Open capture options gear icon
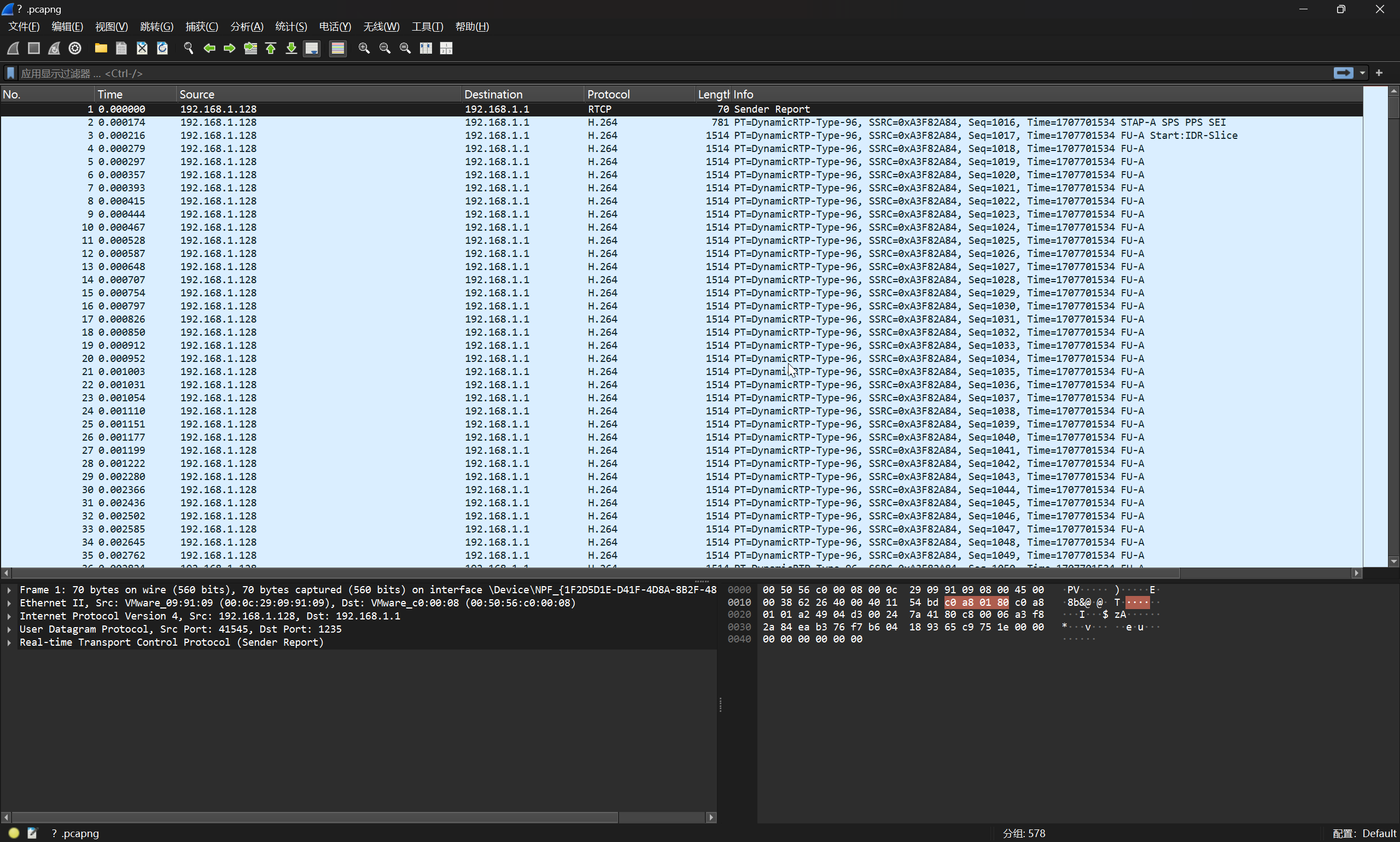 click(75, 48)
